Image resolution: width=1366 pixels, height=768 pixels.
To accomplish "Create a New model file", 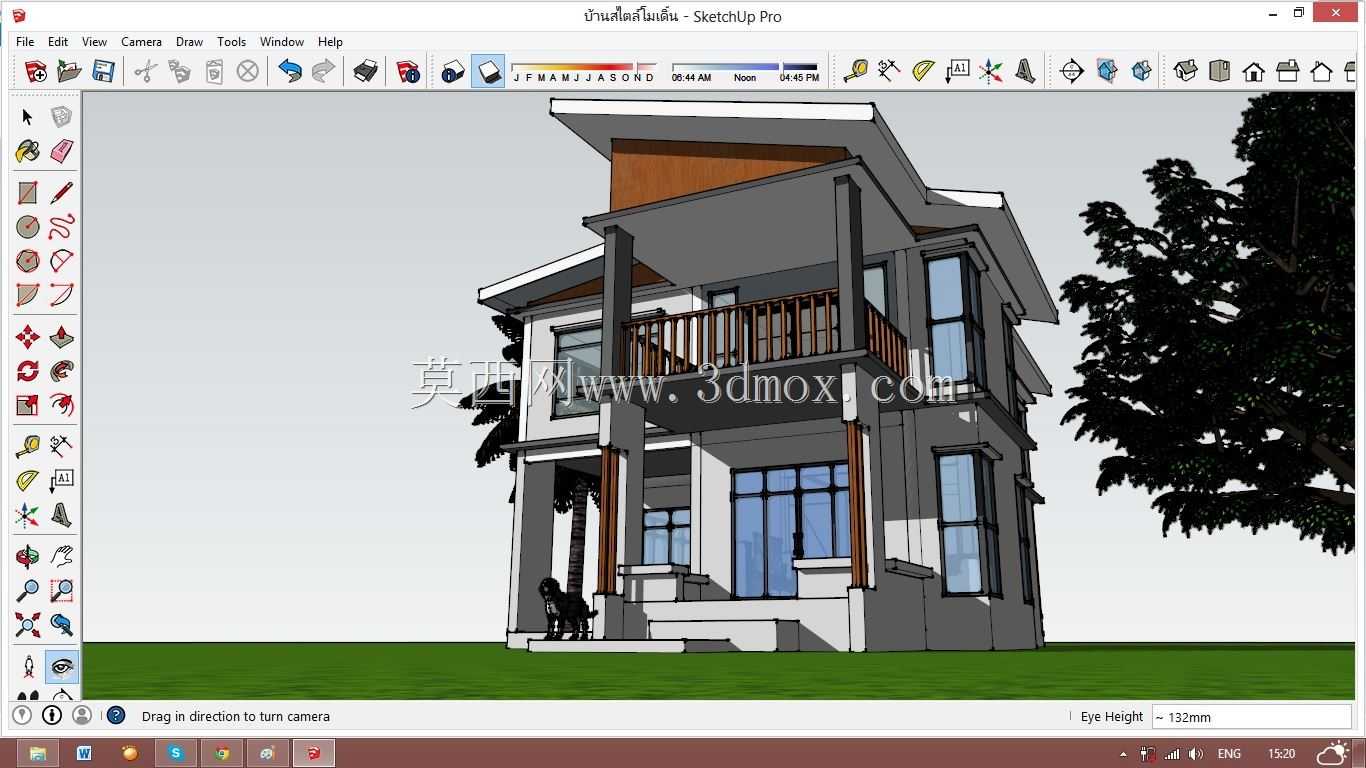I will (35, 71).
